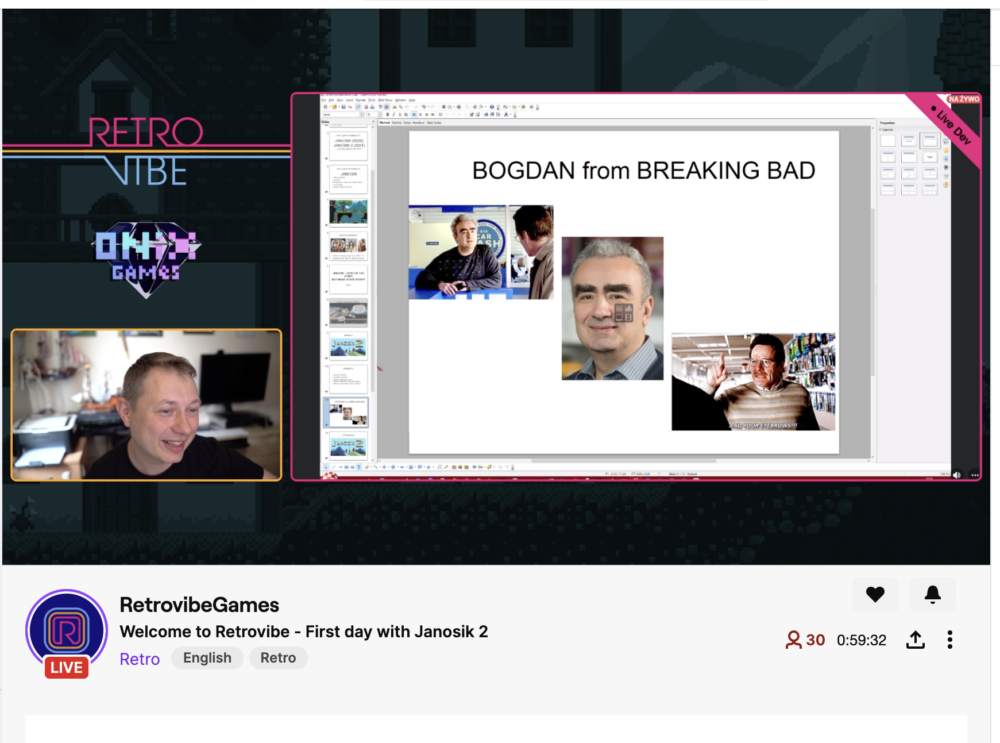Click the red LIVE badge
This screenshot has height=743, width=1000.
tap(66, 667)
